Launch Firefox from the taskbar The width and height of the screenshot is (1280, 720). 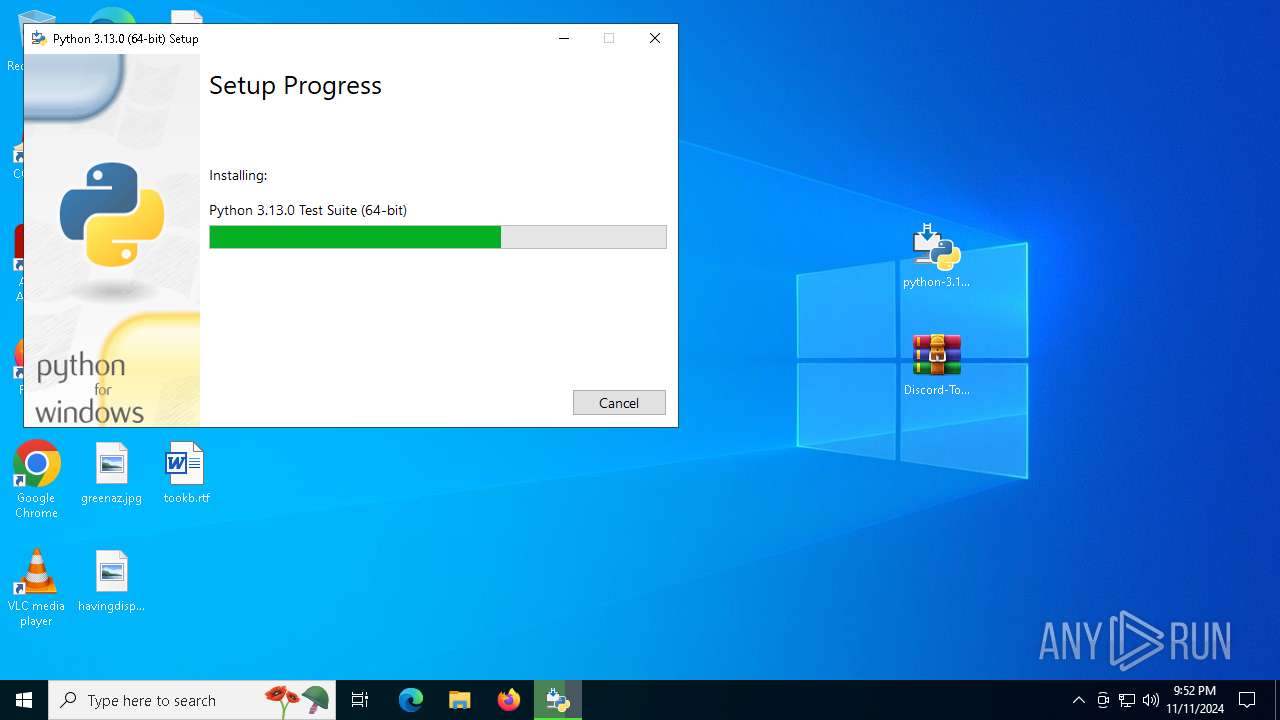tap(509, 700)
